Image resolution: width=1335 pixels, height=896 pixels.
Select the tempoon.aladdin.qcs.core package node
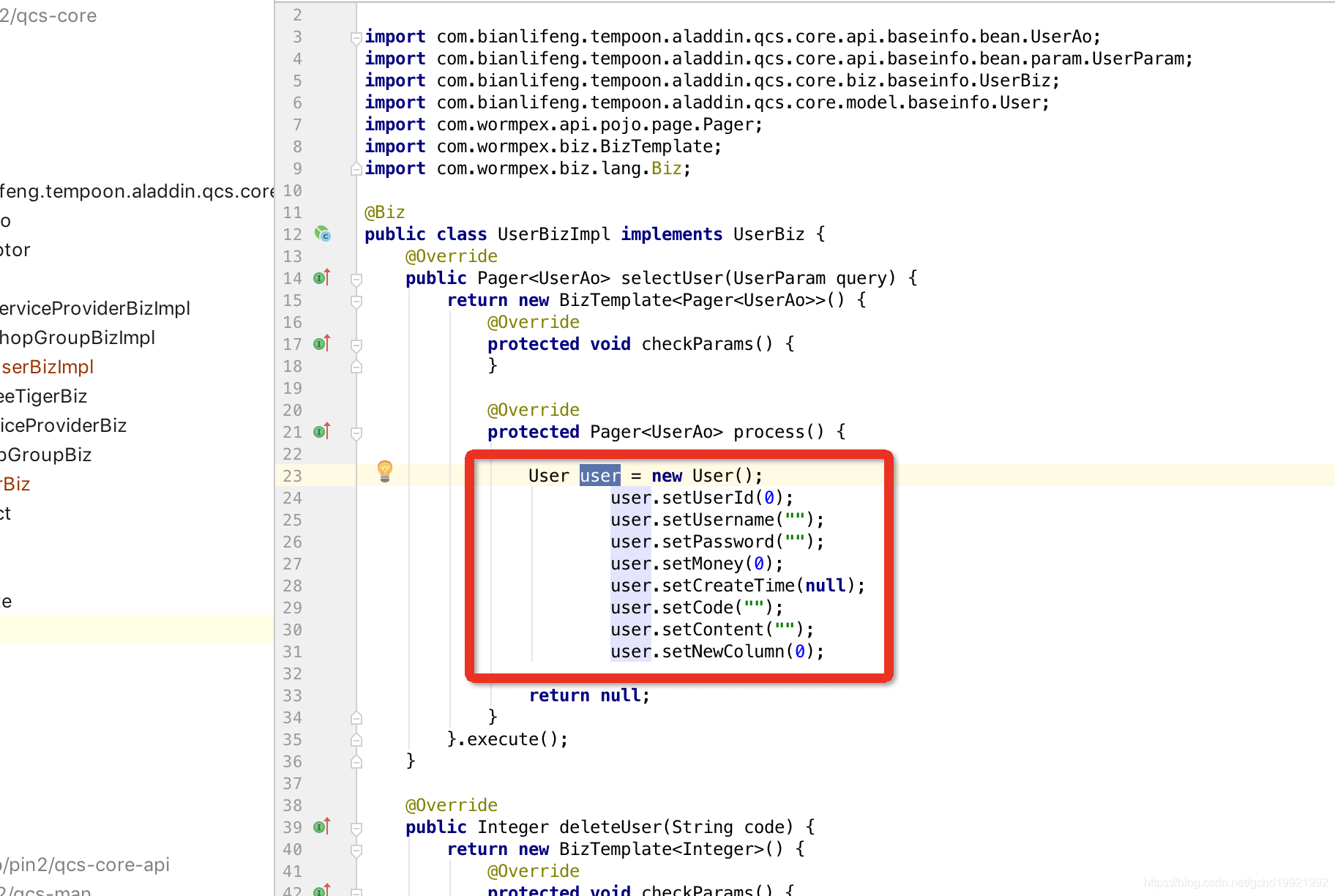click(137, 191)
